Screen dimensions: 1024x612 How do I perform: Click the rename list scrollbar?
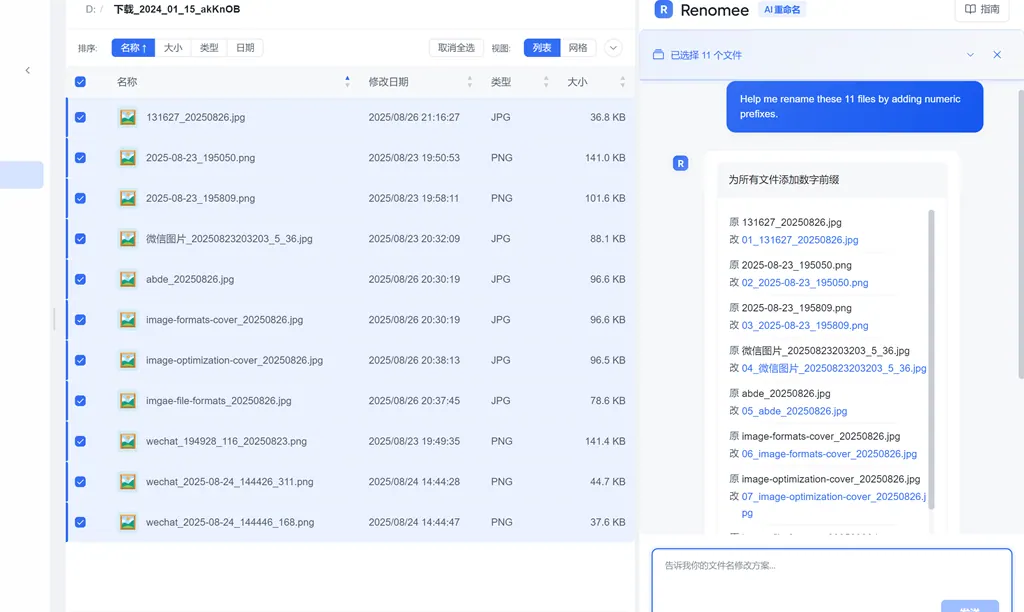coord(931,359)
